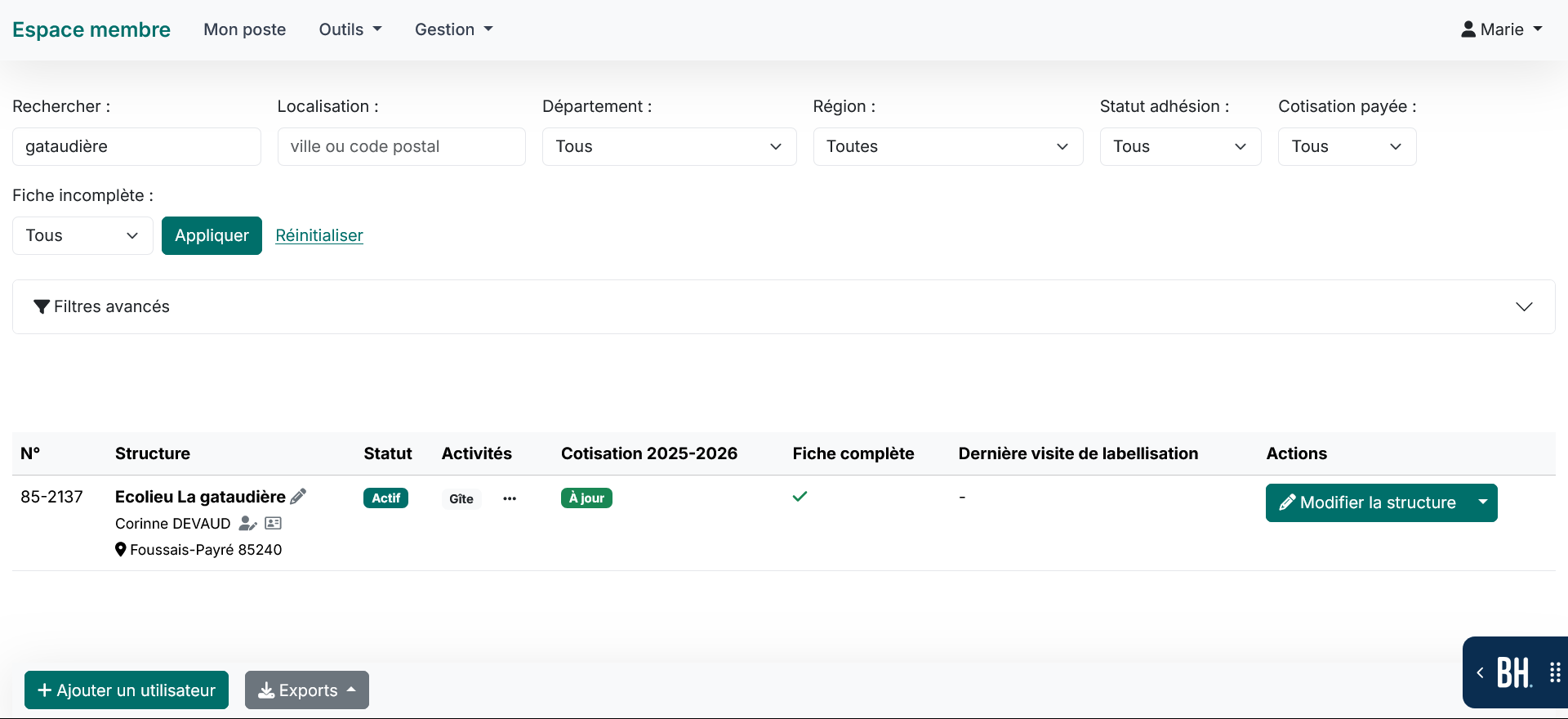Click the Marie user profile icon
The image size is (1568, 719).
[x=1468, y=29]
